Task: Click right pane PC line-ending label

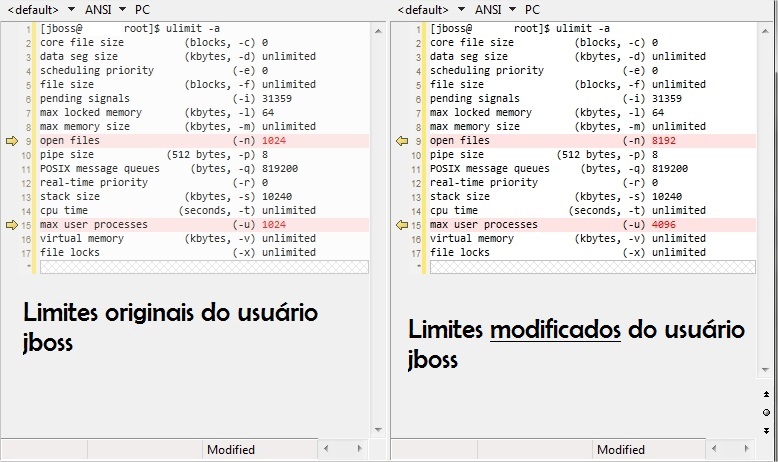Action: 532,9
